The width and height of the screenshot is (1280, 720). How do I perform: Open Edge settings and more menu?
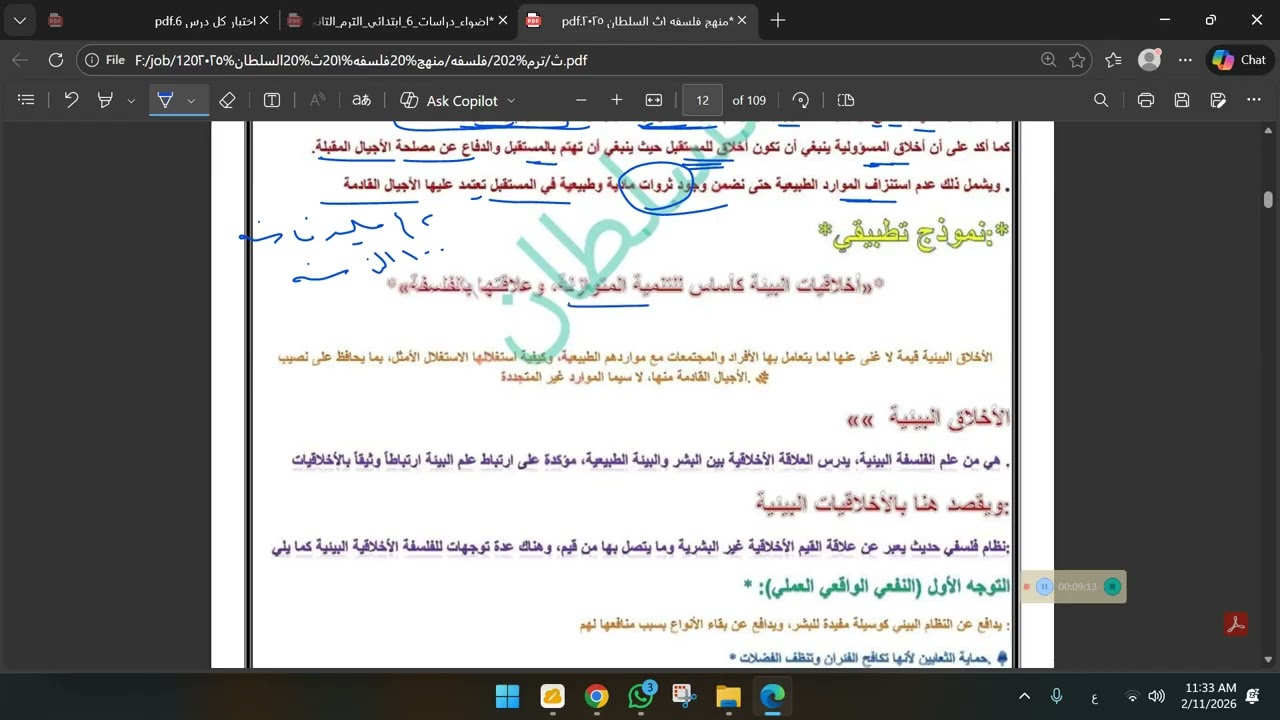click(x=1185, y=60)
